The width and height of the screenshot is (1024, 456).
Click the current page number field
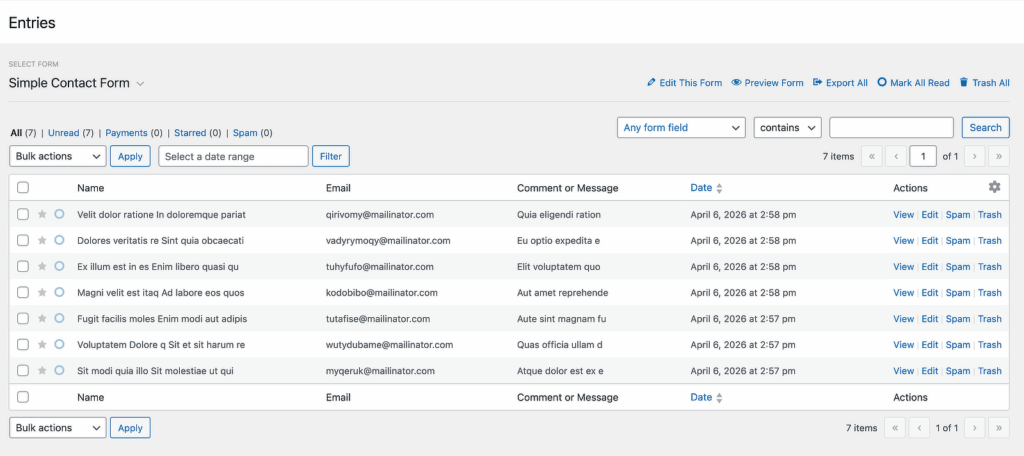pyautogui.click(x=923, y=156)
